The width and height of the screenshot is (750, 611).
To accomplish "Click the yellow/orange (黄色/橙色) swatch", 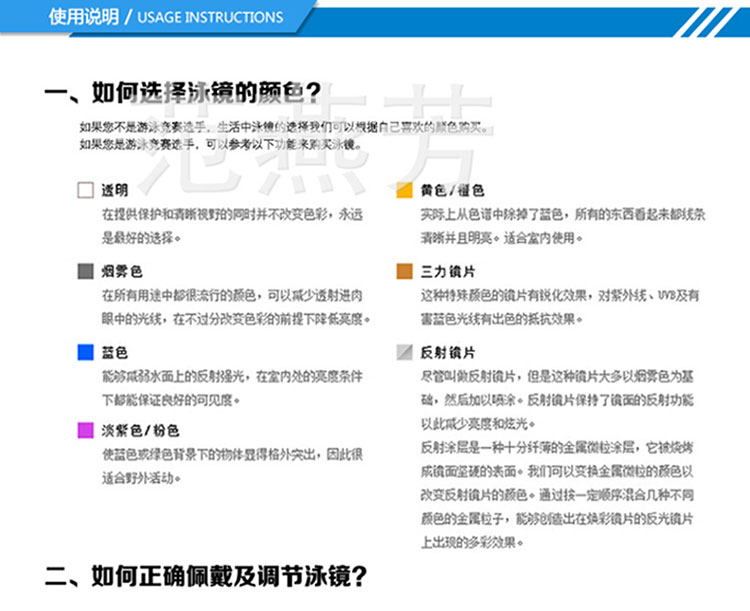I will click(x=405, y=190).
